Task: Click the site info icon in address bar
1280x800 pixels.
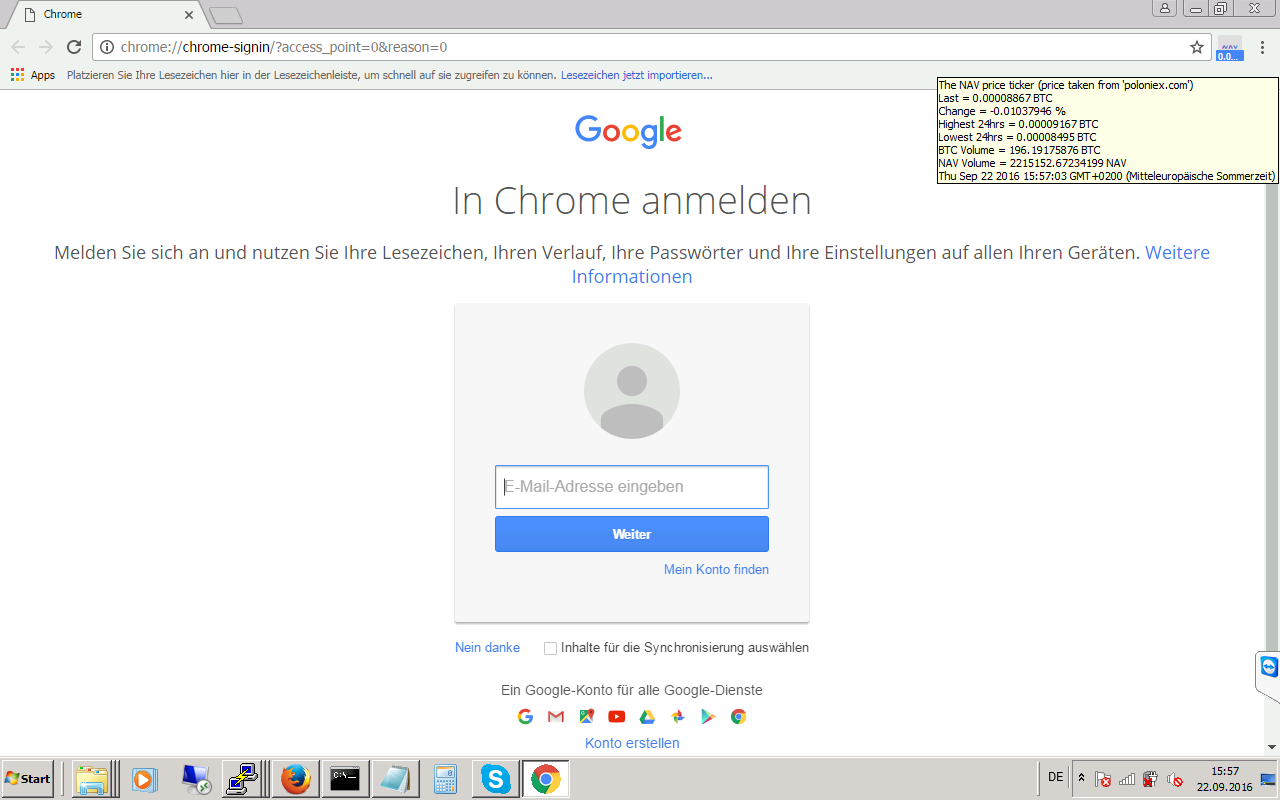Action: pyautogui.click(x=107, y=47)
